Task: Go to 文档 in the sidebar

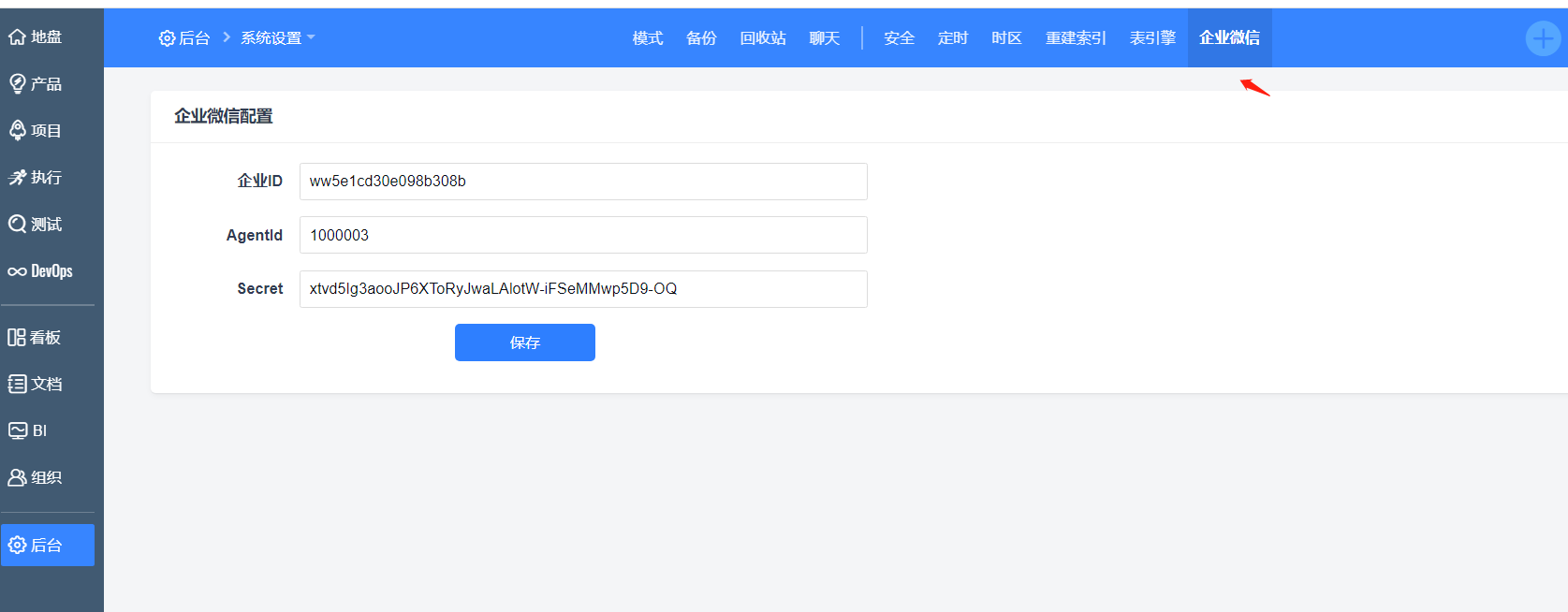Action: (x=36, y=385)
